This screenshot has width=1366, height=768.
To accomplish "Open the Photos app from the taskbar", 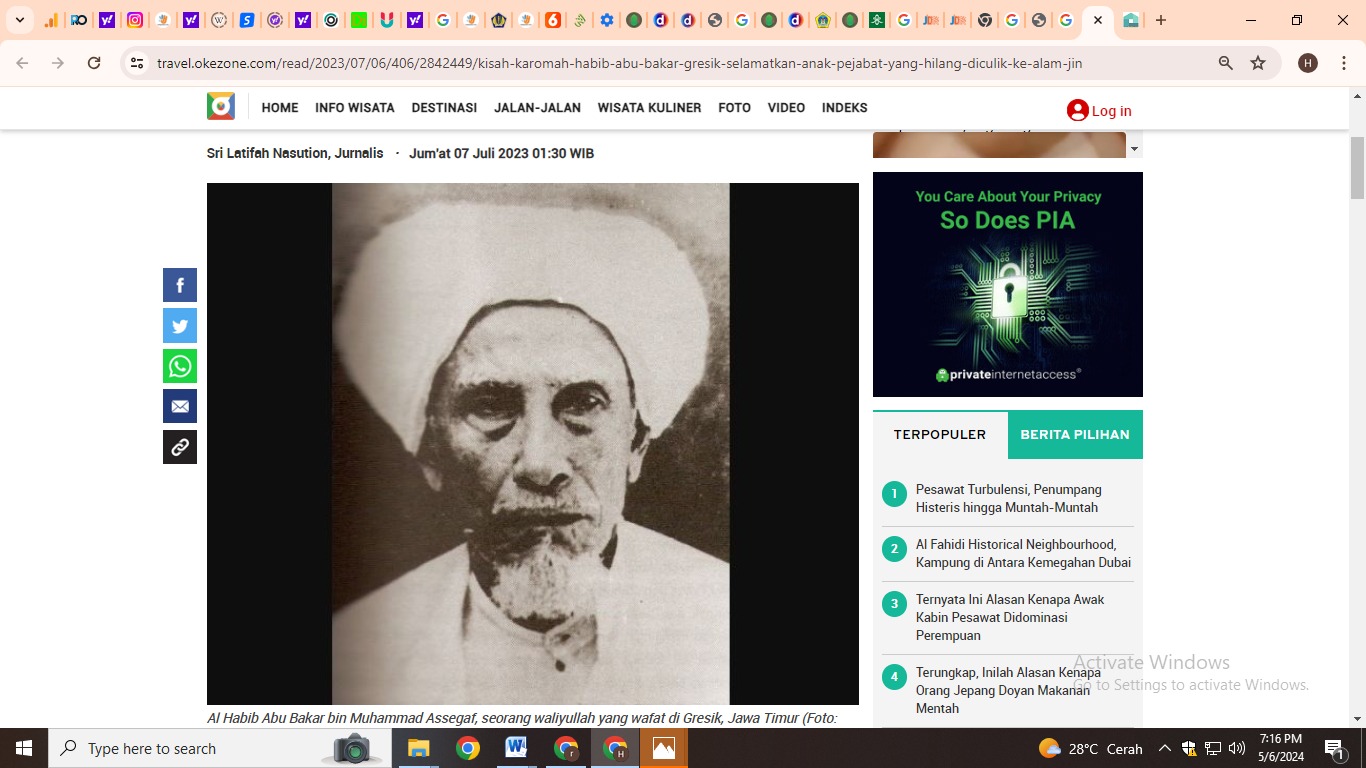I will 663,748.
